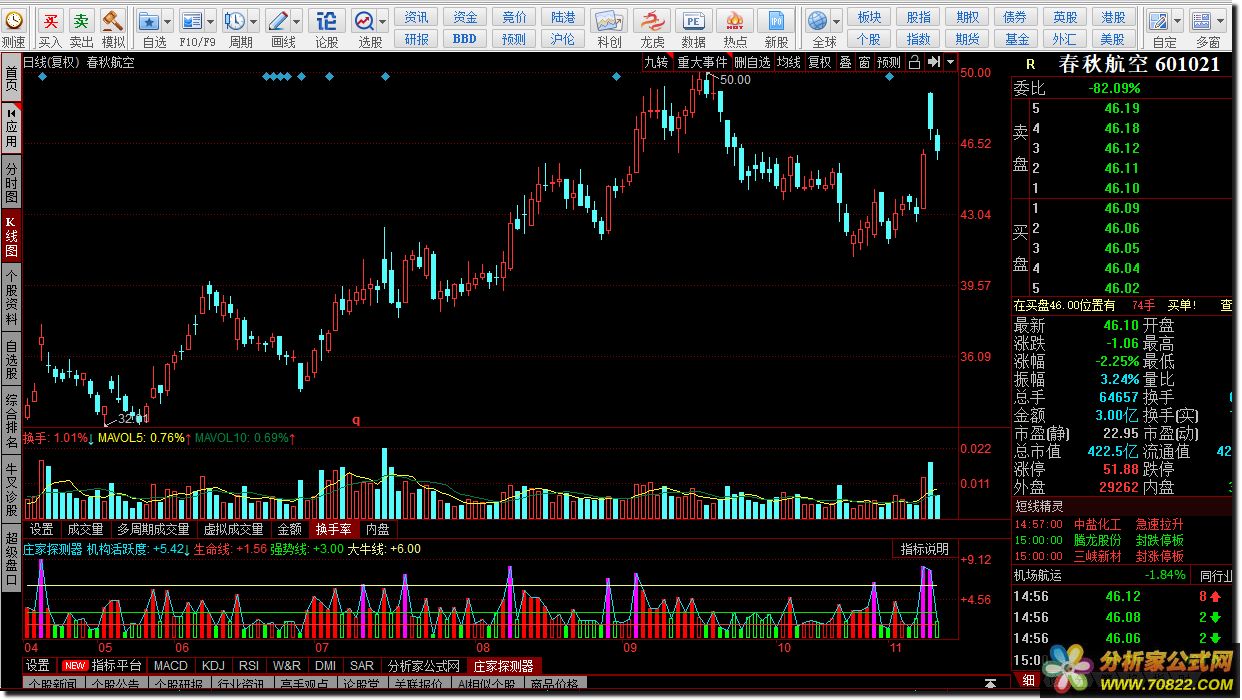Click the R marker beside 春秋航空

(x=1030, y=64)
